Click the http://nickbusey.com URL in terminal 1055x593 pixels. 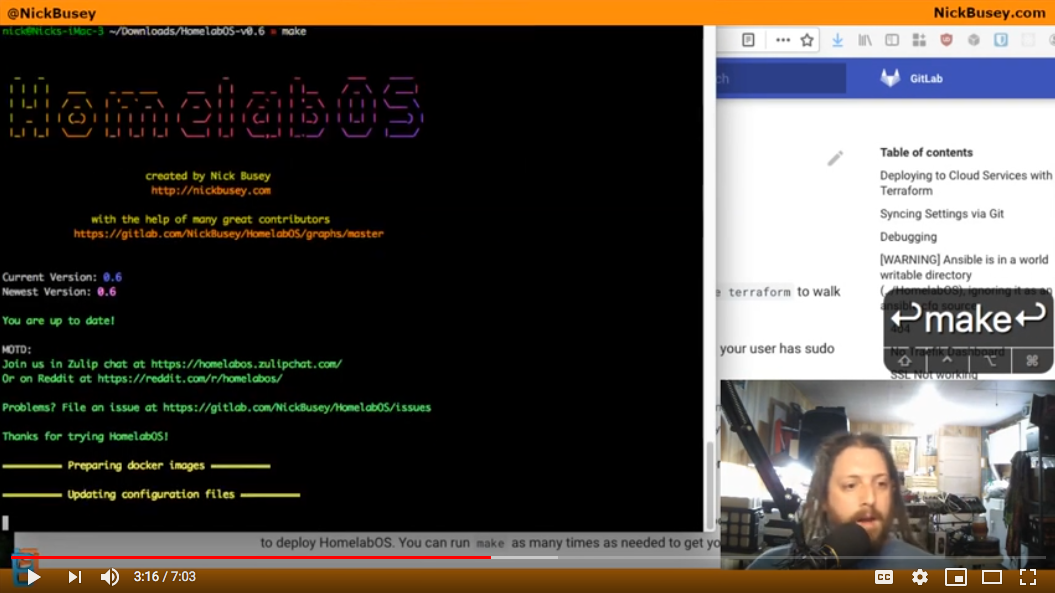click(x=211, y=190)
